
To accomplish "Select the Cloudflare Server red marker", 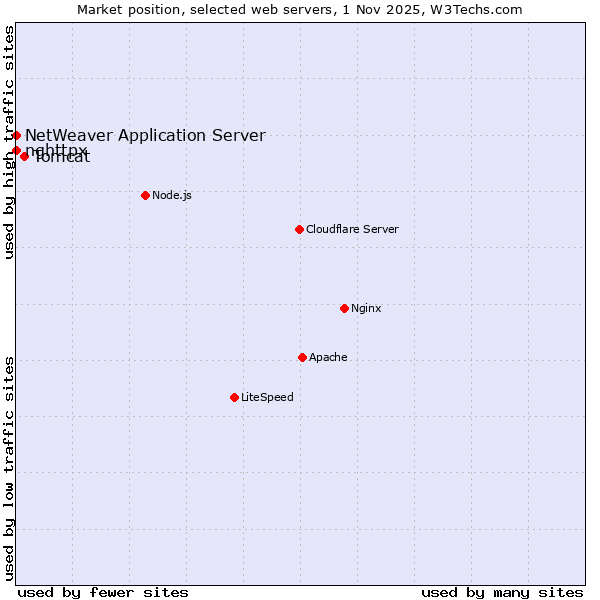I will click(x=299, y=229).
